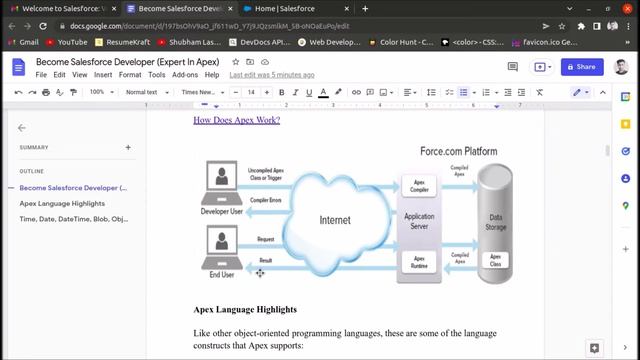The image size is (640, 360).
Task: Open the Add-ons menu
Action: pyautogui.click(x=185, y=75)
